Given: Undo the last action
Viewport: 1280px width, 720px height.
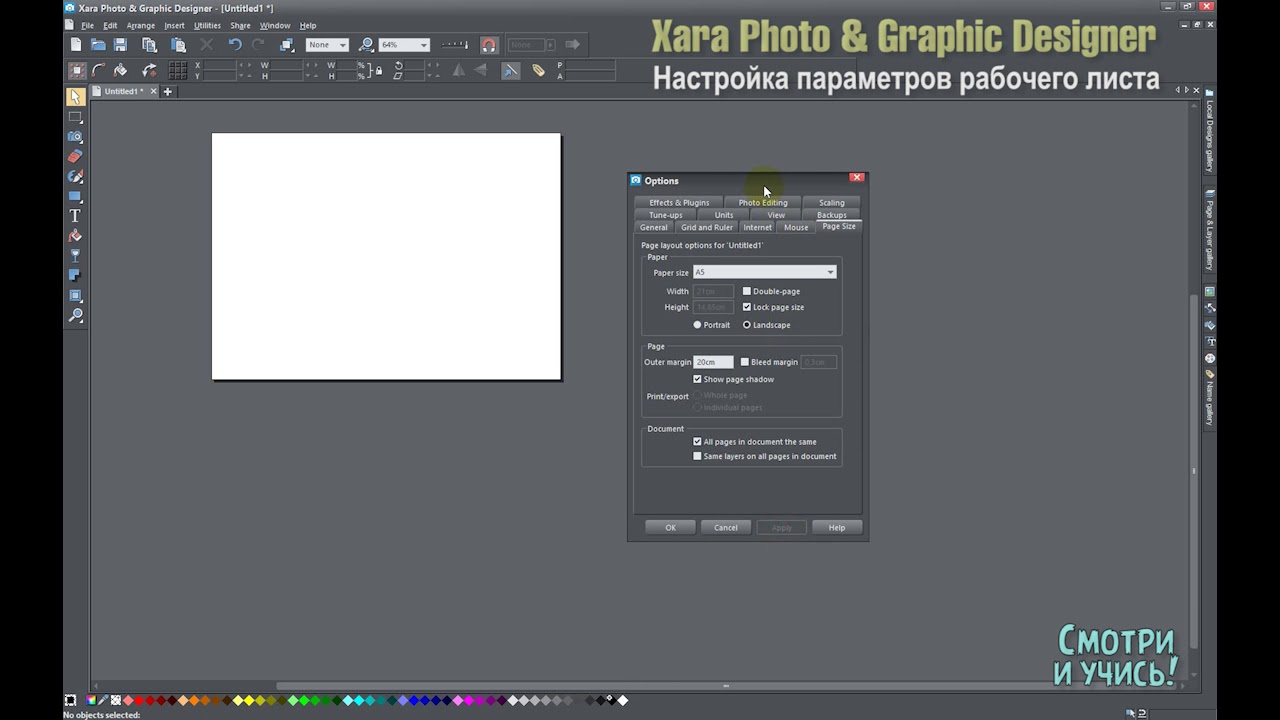Looking at the screenshot, I should pyautogui.click(x=235, y=45).
